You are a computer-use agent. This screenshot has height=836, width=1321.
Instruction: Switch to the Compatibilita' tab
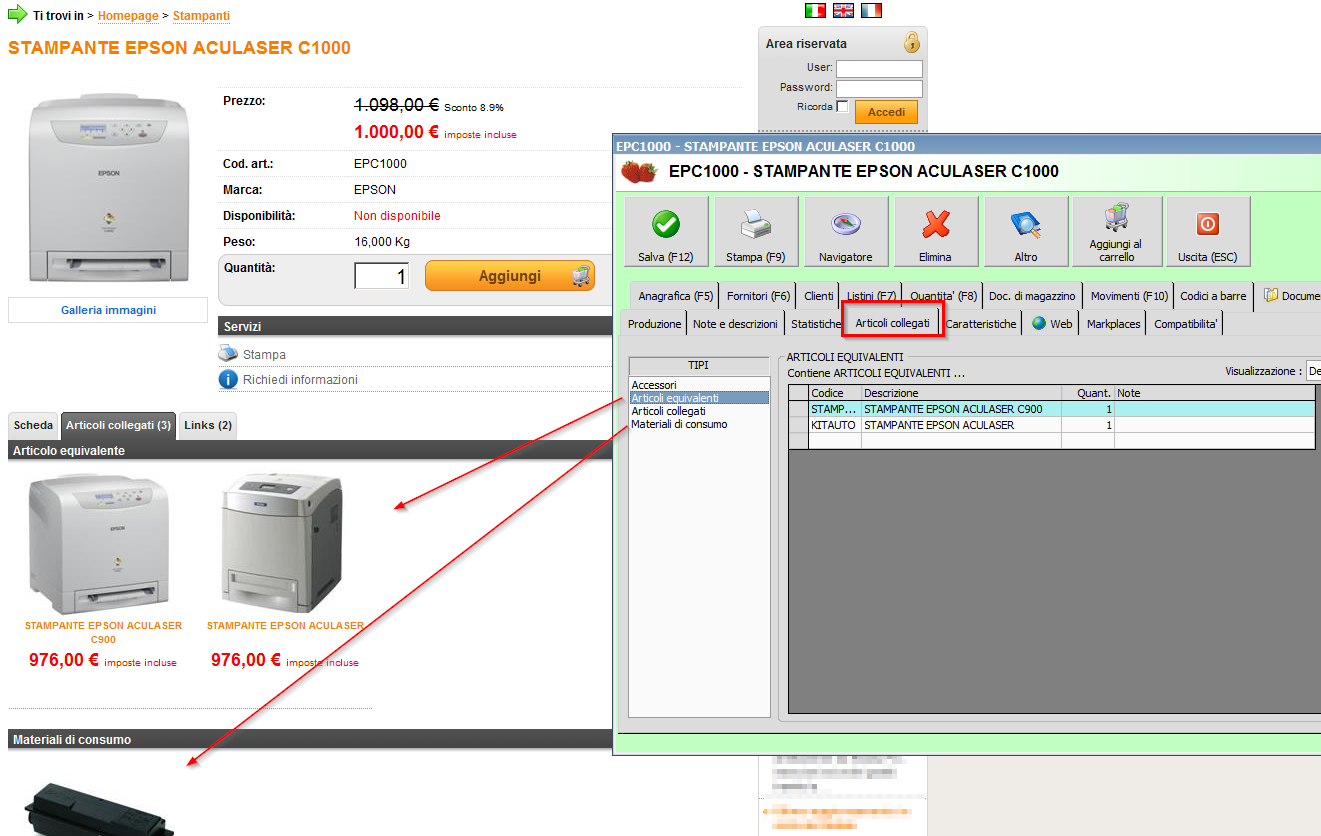[x=1186, y=324]
